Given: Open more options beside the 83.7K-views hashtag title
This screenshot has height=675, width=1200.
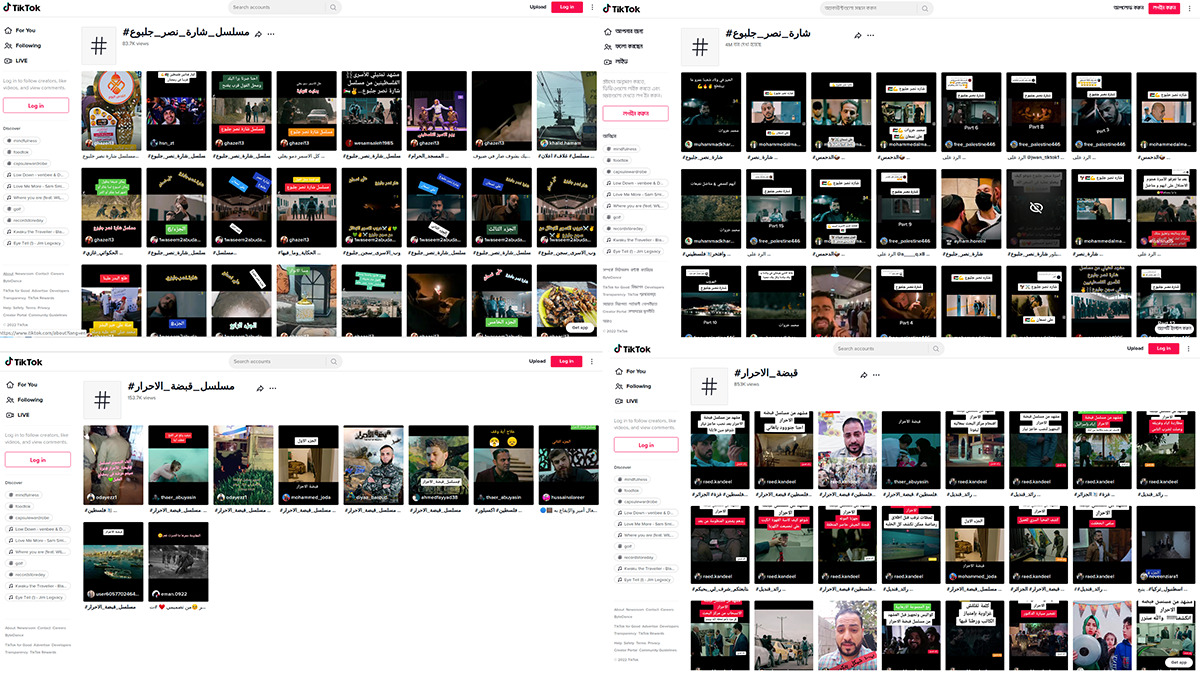Looking at the screenshot, I should point(272,34).
